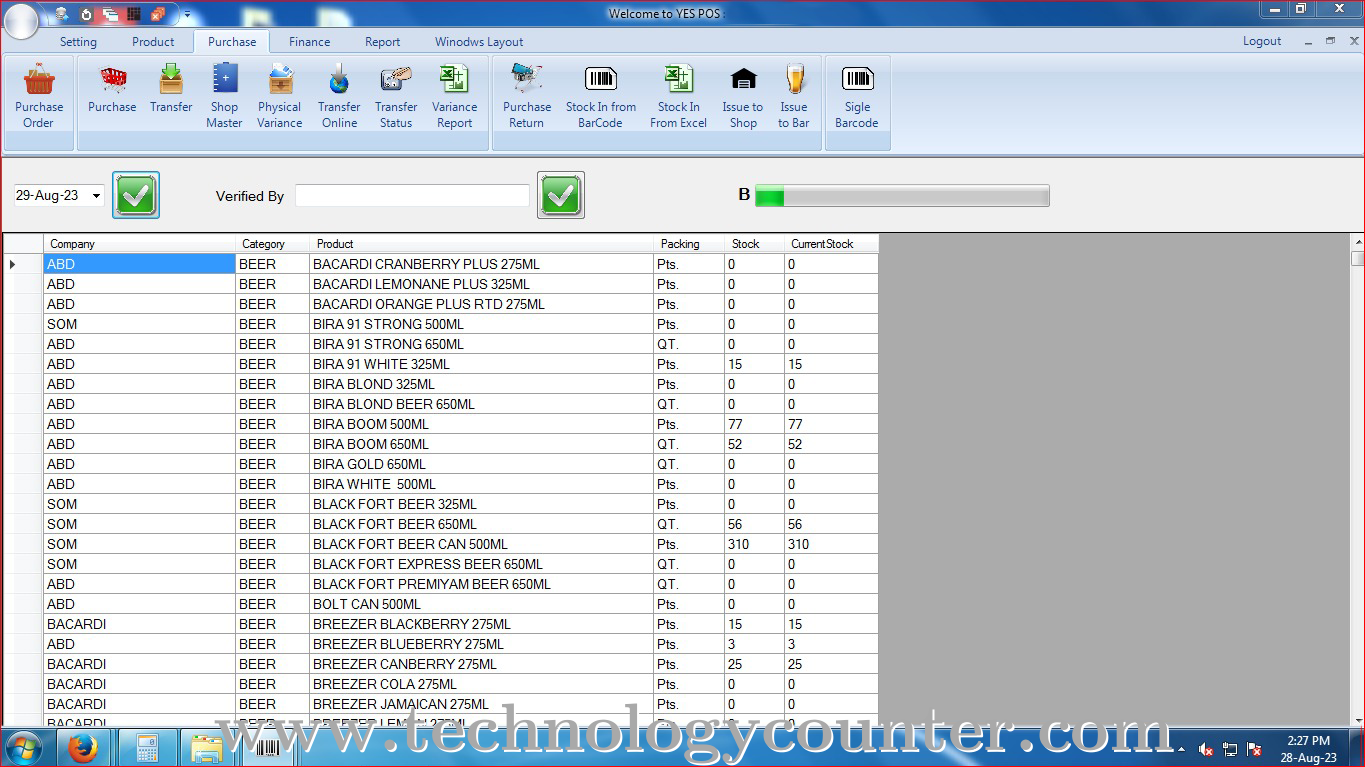Click BOLT CAN 500ML product cell
Viewport: 1365px width, 767px height.
click(482, 604)
